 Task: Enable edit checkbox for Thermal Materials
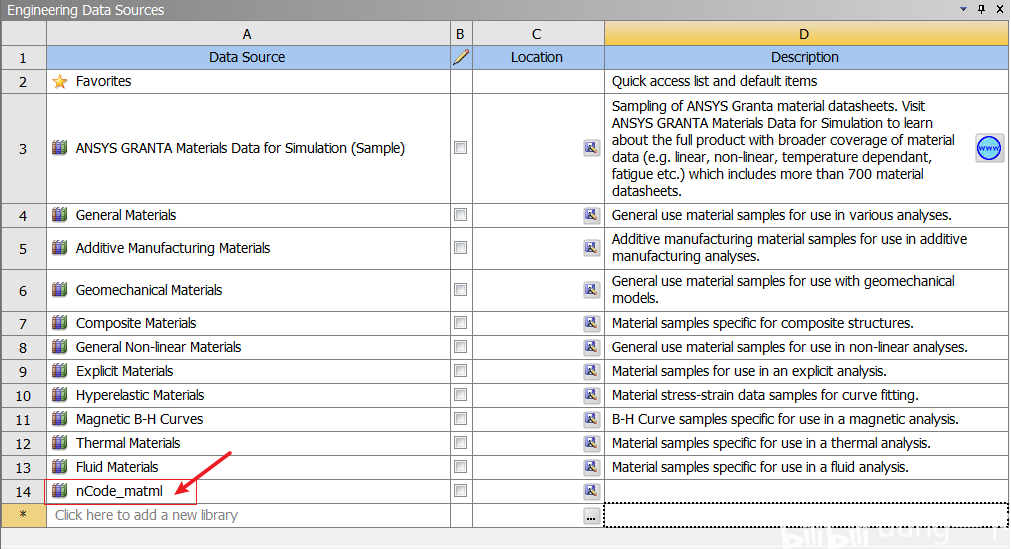[x=460, y=443]
